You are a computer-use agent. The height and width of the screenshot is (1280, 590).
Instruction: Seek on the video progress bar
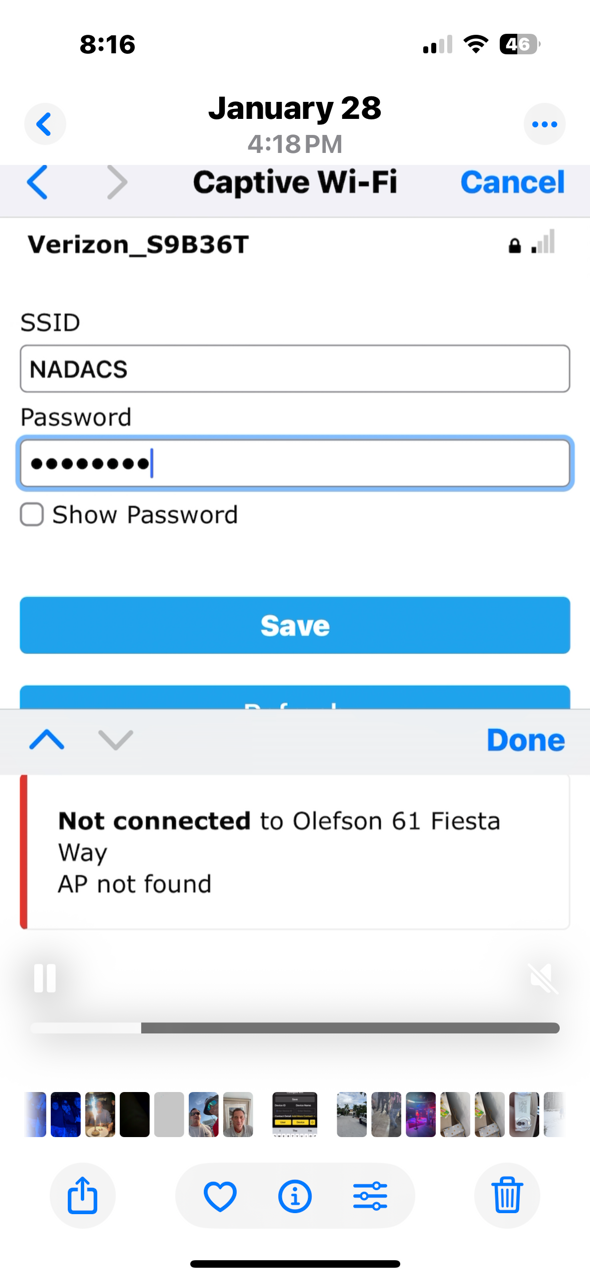tap(295, 1028)
